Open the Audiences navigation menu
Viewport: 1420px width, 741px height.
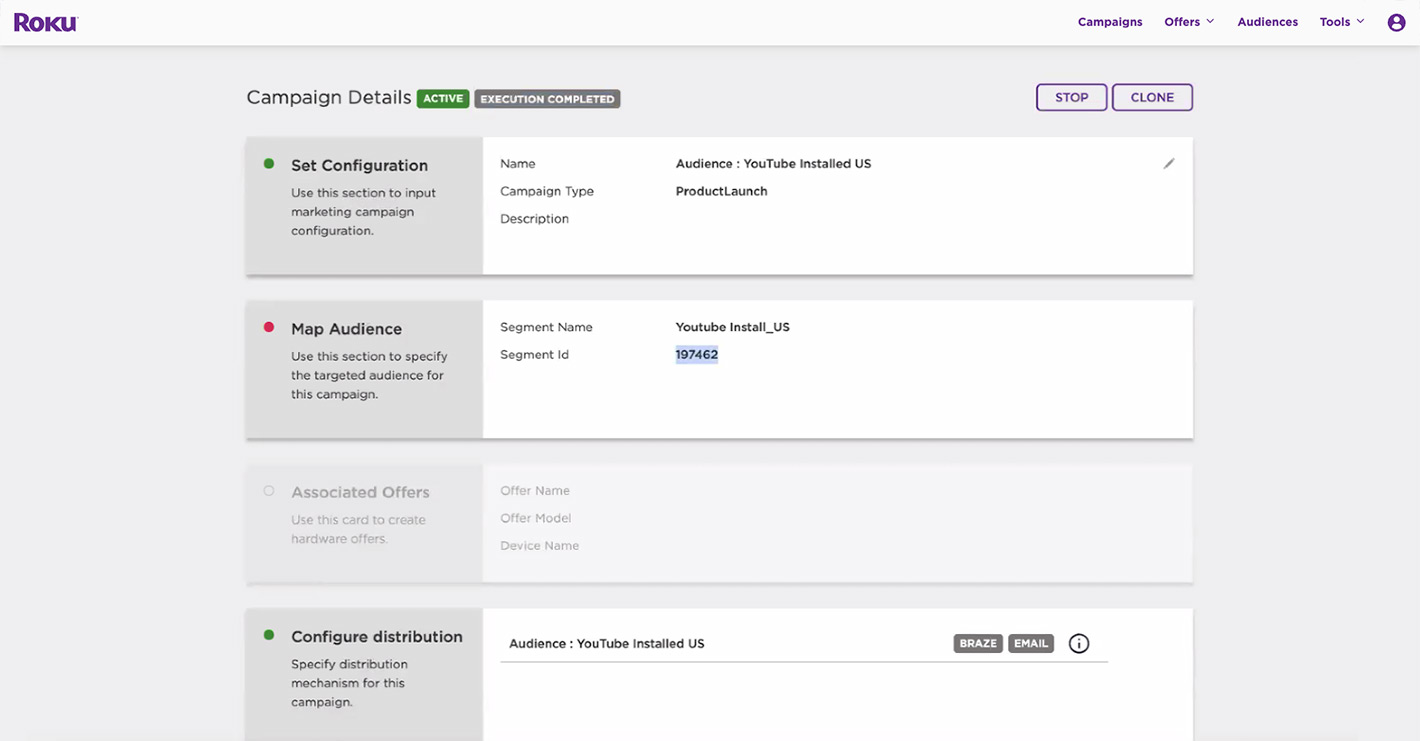pyautogui.click(x=1267, y=21)
